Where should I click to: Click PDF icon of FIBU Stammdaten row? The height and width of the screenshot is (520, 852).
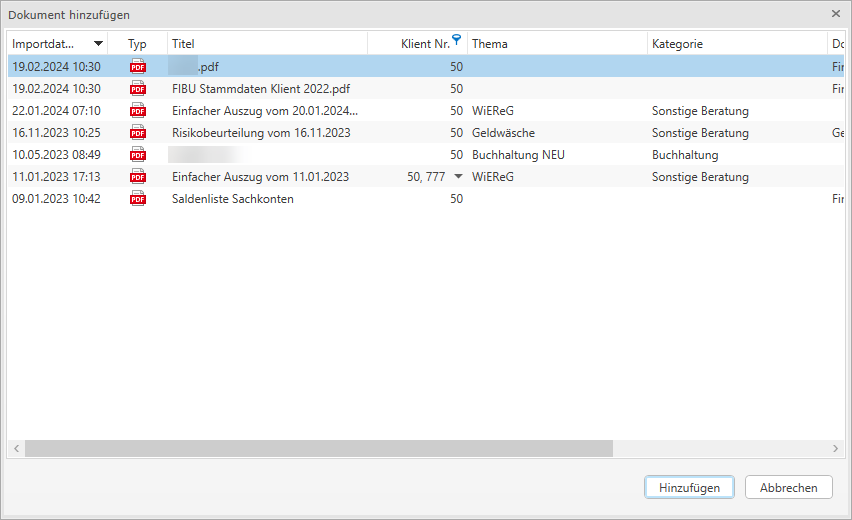click(x=138, y=89)
